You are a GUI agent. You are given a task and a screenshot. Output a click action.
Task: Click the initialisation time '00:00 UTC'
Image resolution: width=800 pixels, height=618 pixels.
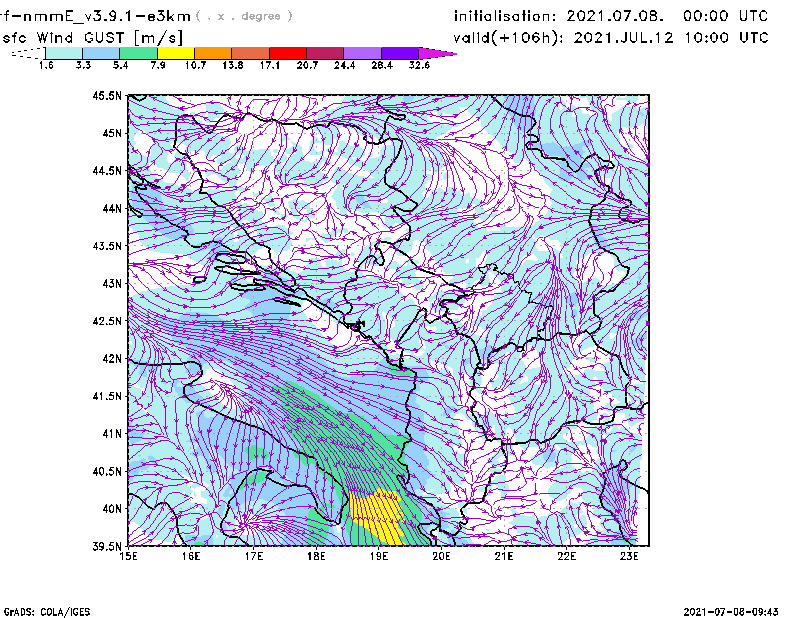pyautogui.click(x=726, y=16)
